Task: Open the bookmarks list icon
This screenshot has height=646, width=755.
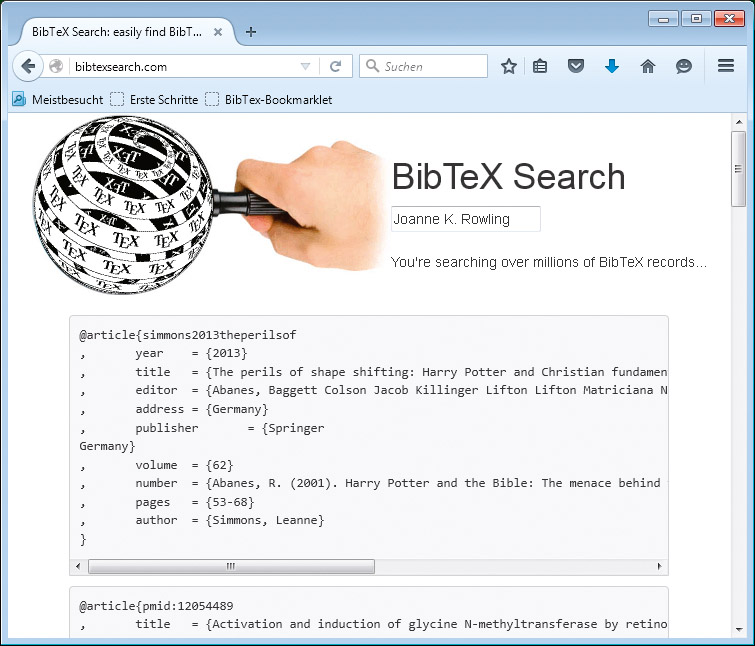Action: click(x=540, y=67)
